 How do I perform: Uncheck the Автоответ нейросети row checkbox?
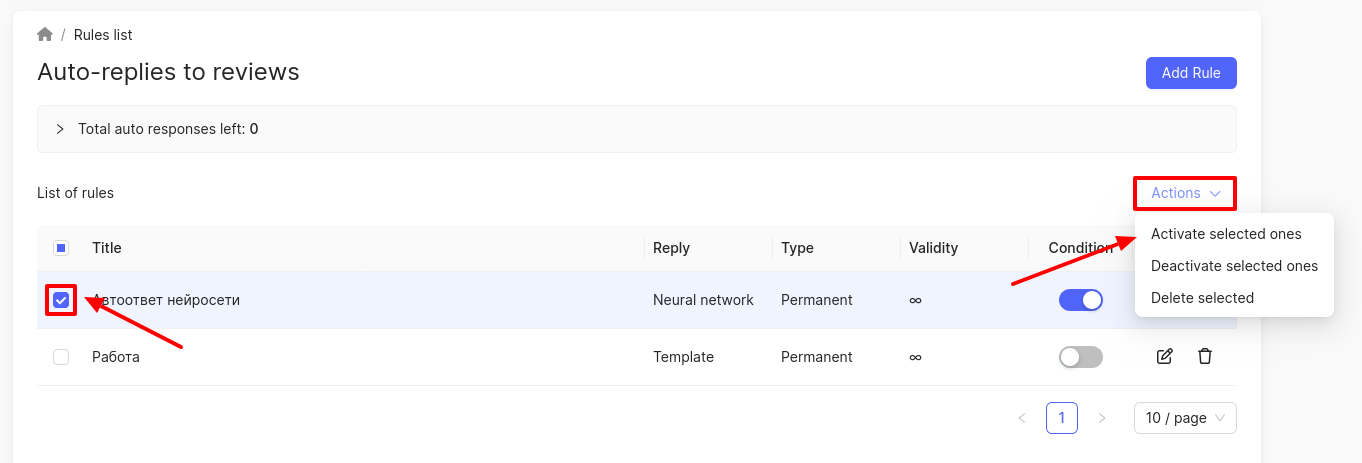61,300
